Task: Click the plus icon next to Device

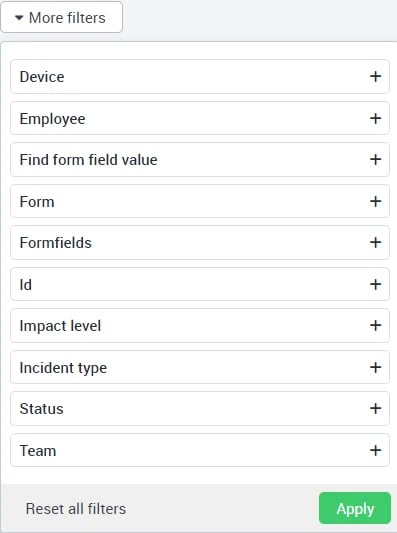Action: coord(375,76)
